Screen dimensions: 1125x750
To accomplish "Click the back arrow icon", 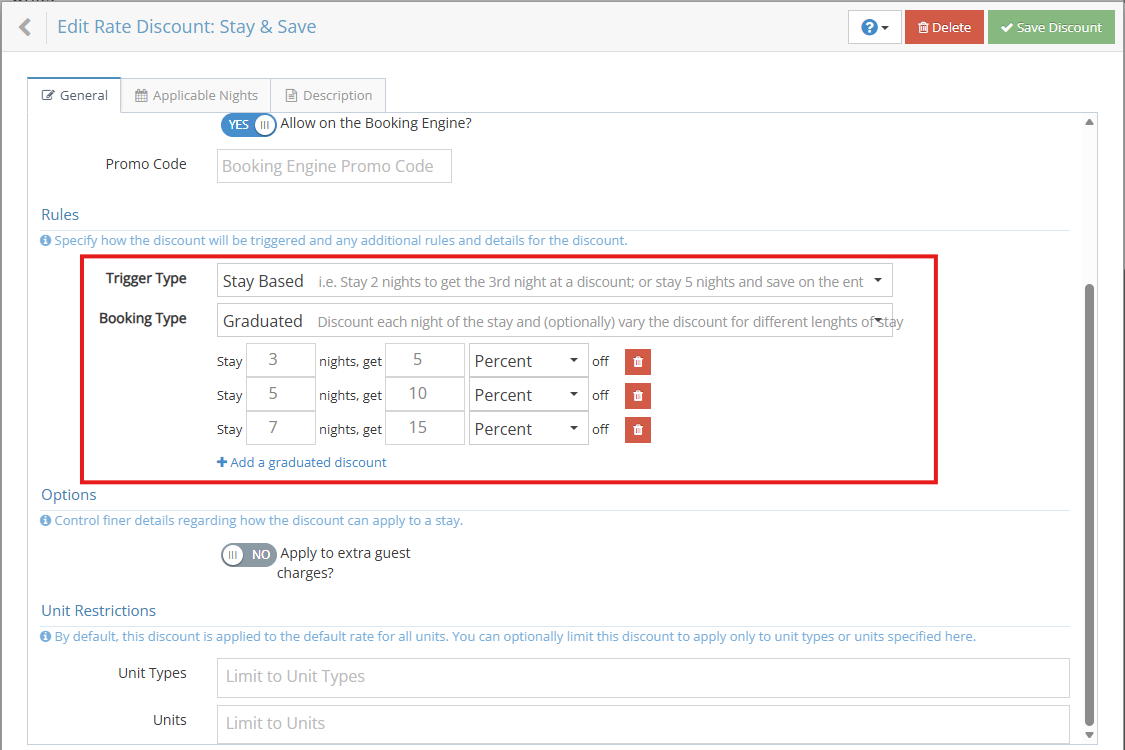I will click(25, 27).
